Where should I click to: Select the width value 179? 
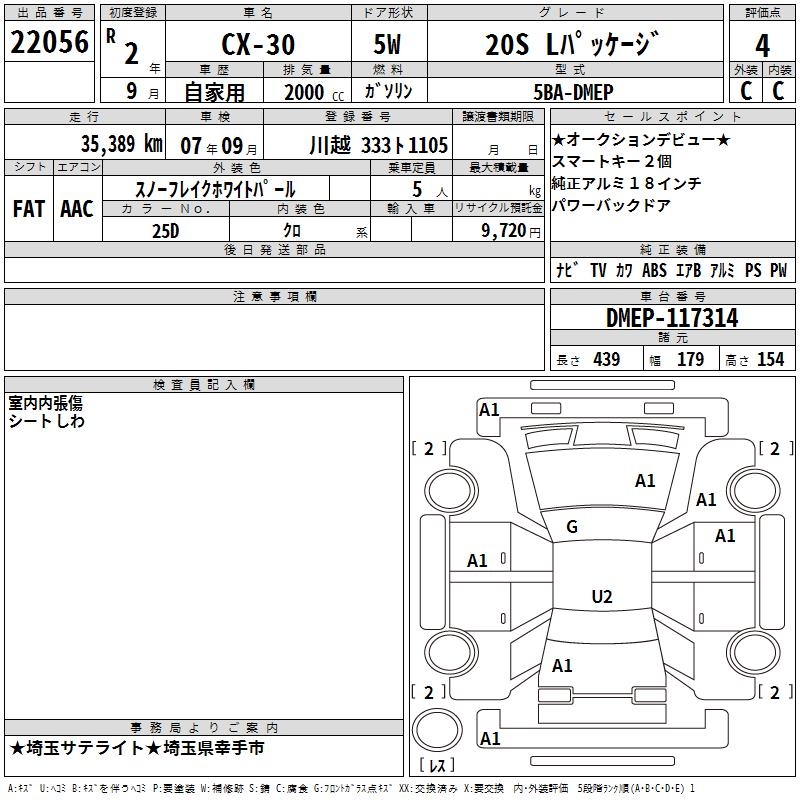point(690,359)
